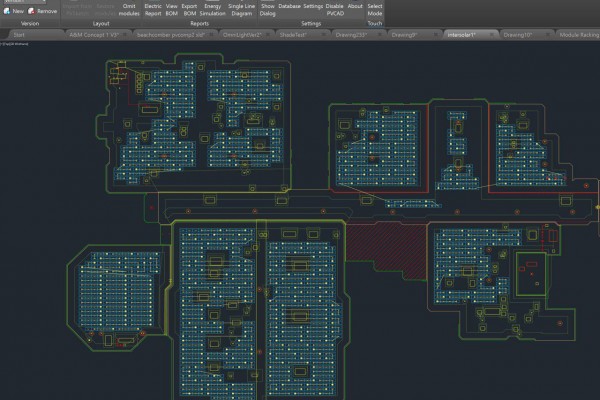The width and height of the screenshot is (600, 400).
Task: Click the Remove version button
Action: point(42,11)
